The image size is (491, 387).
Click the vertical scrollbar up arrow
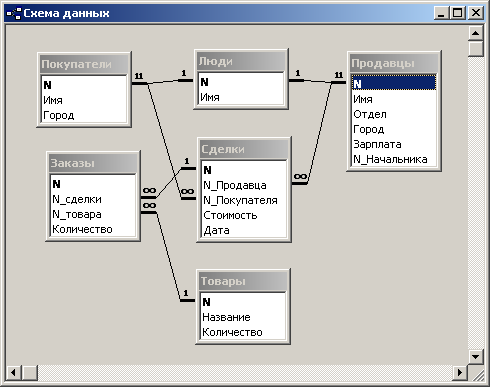click(x=476, y=33)
